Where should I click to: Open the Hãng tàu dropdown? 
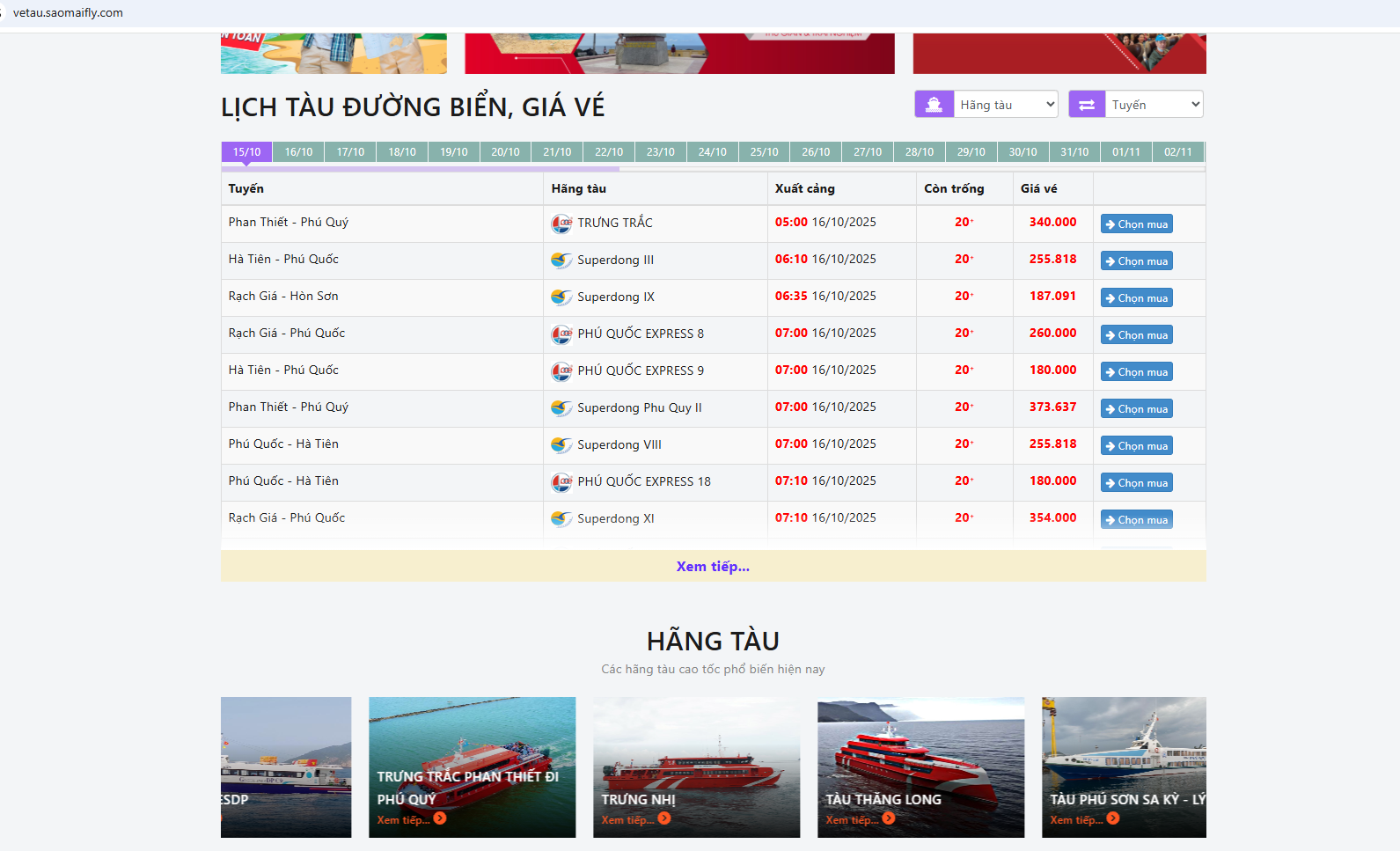1006,105
